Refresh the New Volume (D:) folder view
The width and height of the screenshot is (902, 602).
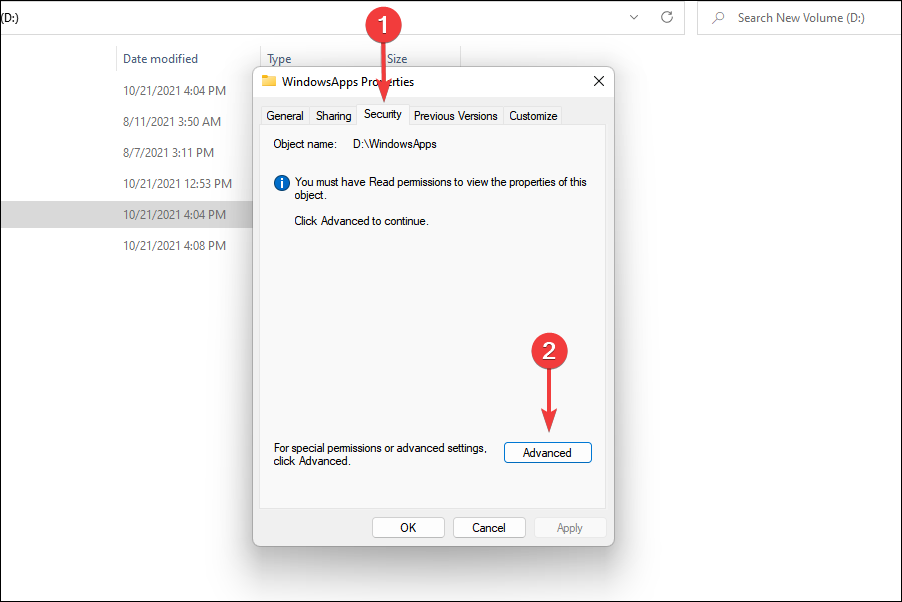point(667,17)
